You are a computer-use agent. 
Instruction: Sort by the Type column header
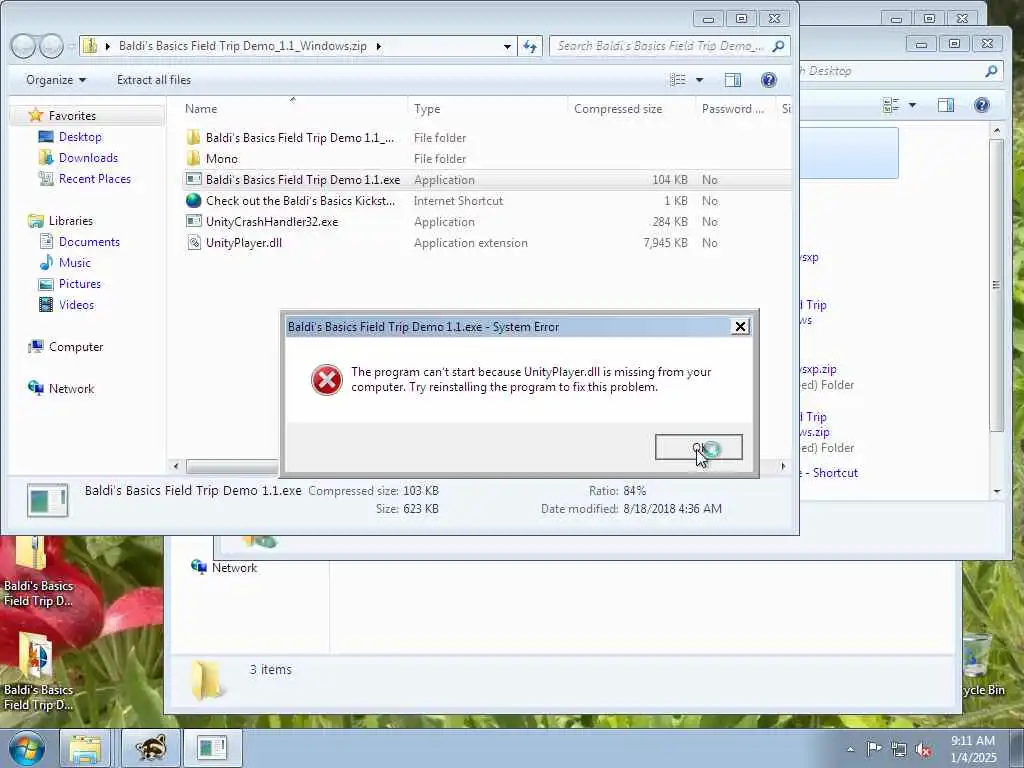click(427, 109)
